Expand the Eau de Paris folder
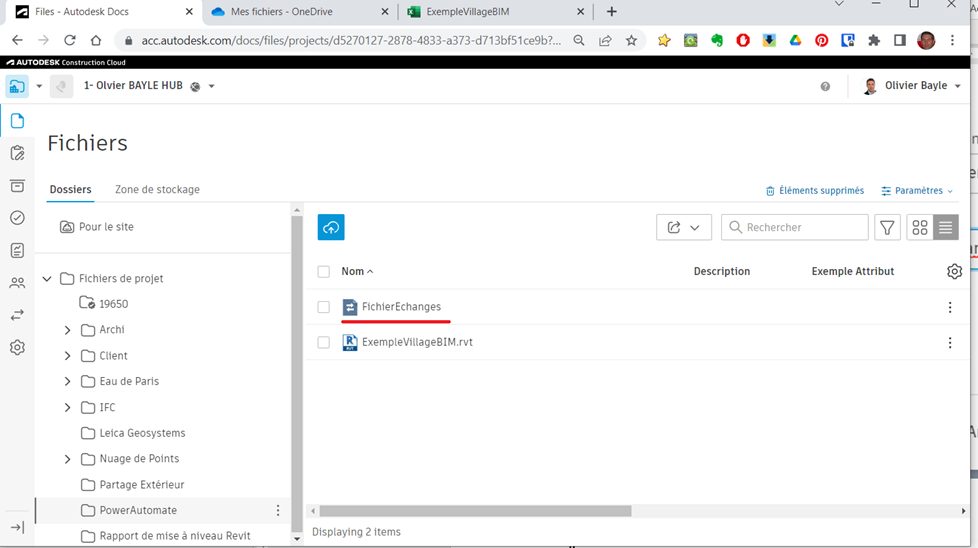 pos(67,381)
